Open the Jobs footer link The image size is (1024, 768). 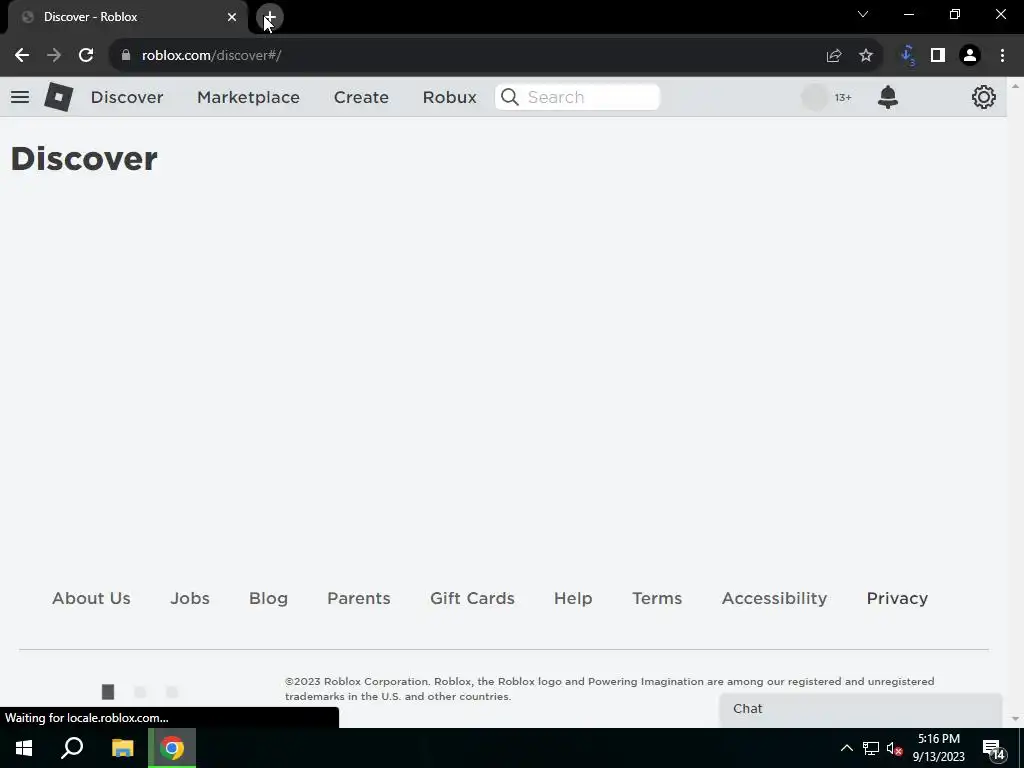tap(190, 598)
